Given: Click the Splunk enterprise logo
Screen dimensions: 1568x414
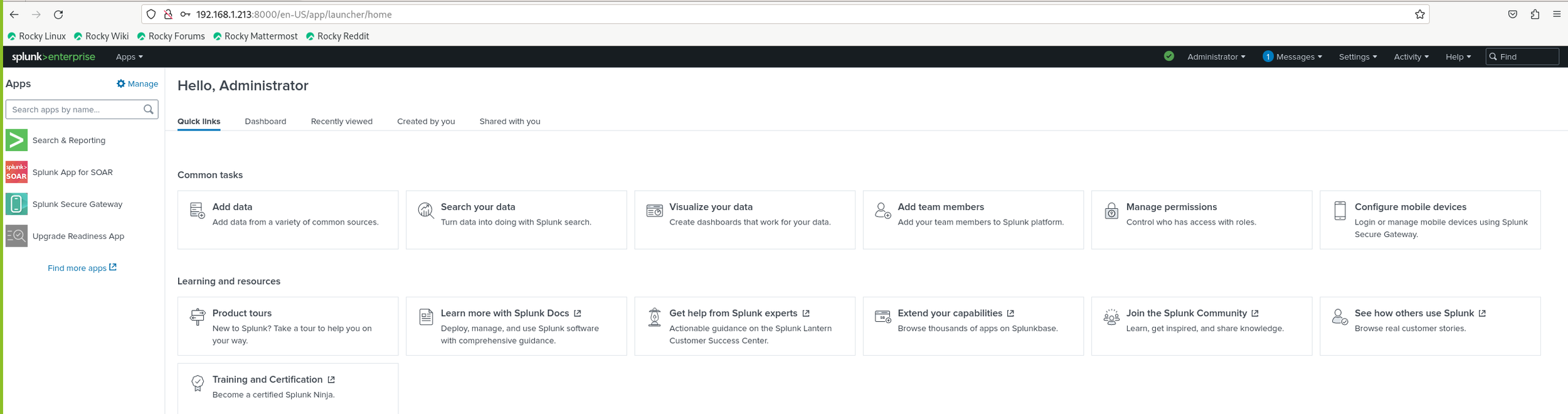Looking at the screenshot, I should pos(53,56).
